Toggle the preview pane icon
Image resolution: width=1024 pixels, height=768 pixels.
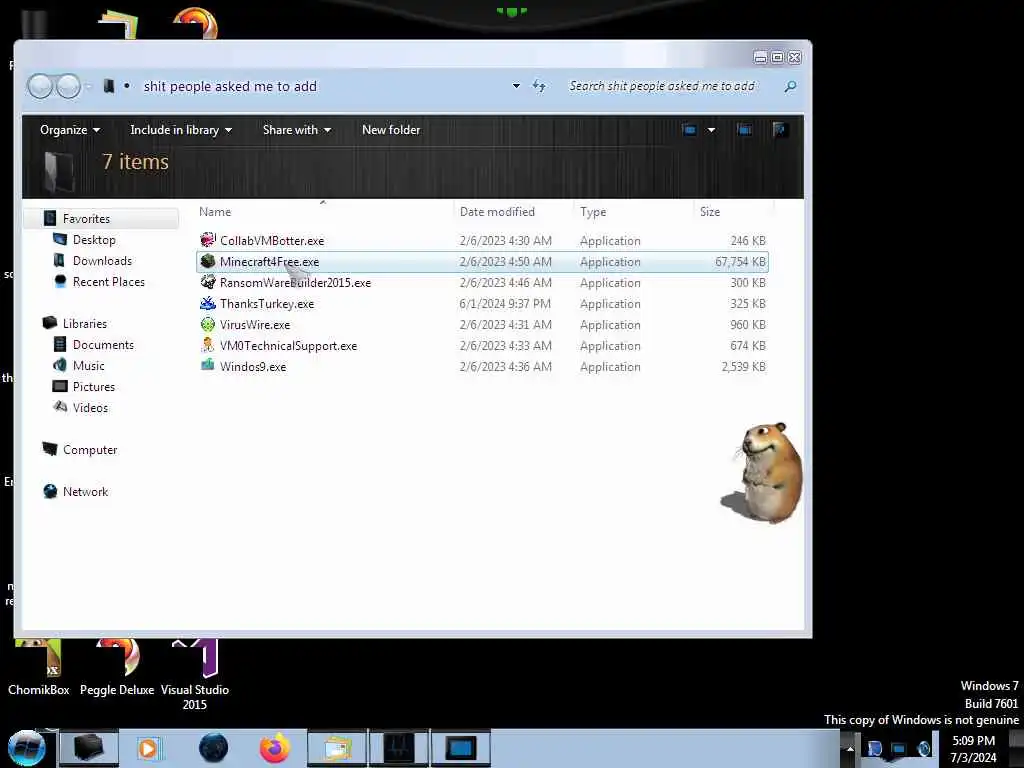click(x=744, y=129)
